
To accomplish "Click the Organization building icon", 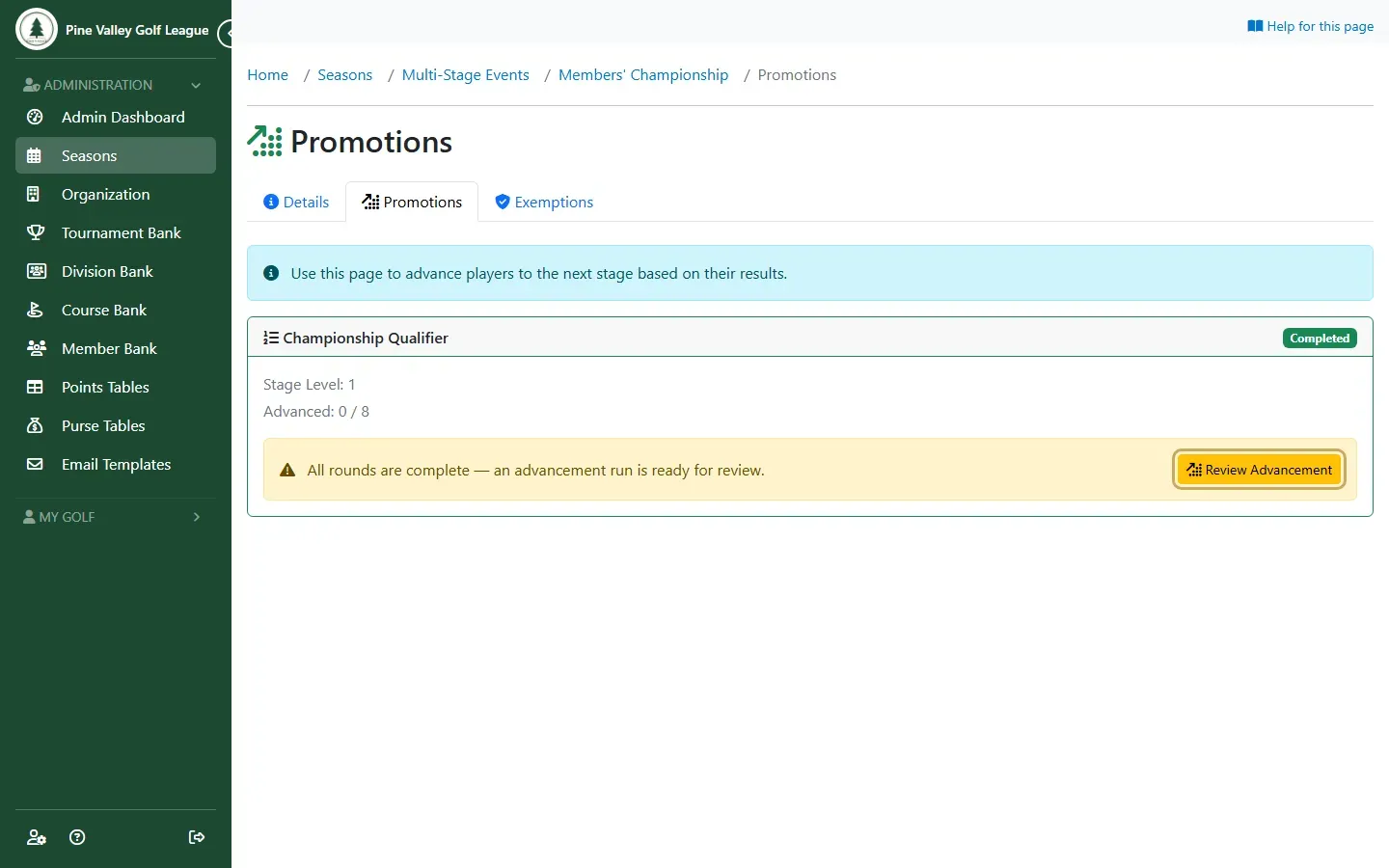I will click(35, 194).
